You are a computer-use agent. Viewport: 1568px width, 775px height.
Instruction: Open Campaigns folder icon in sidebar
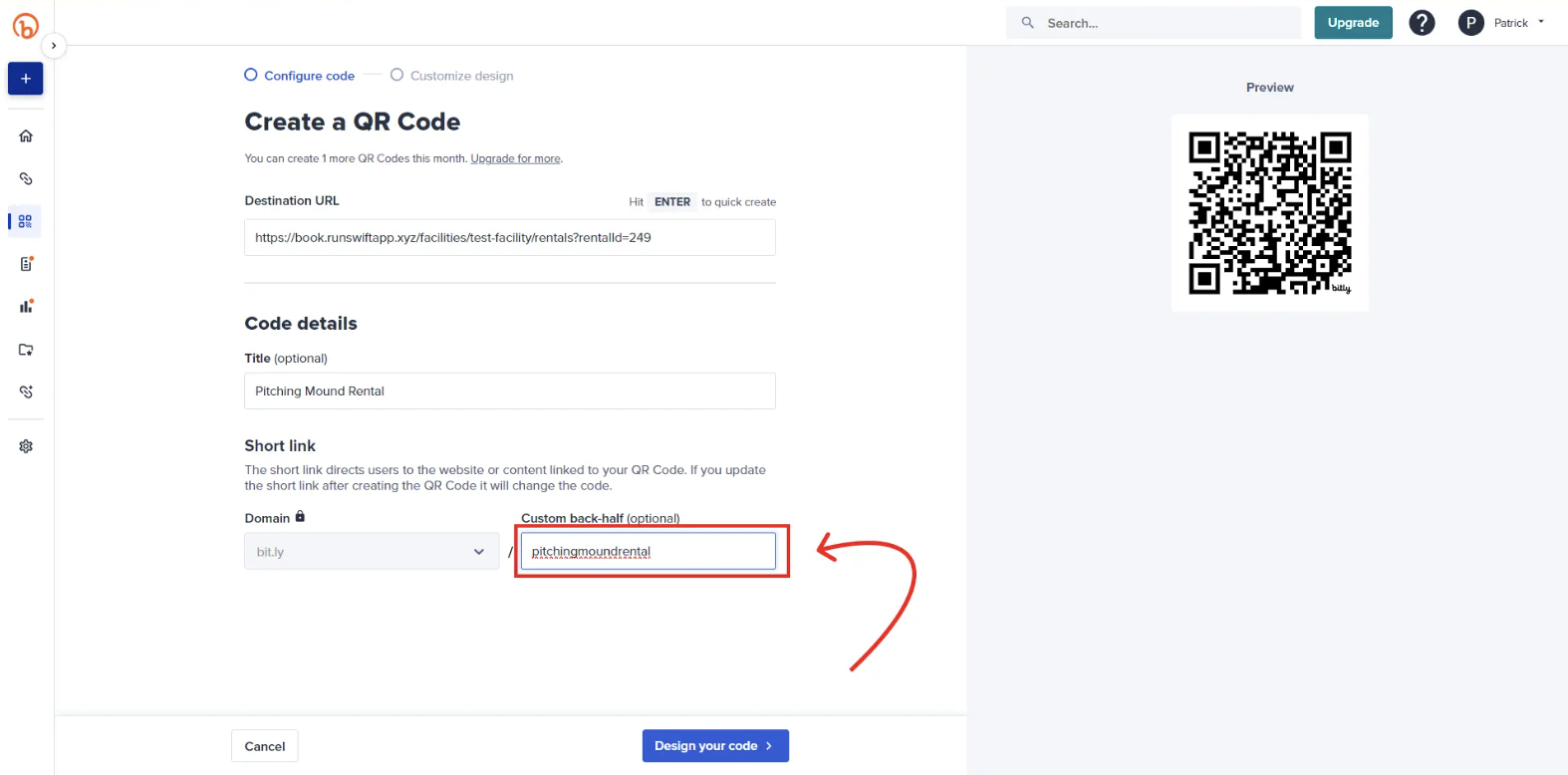coord(26,350)
